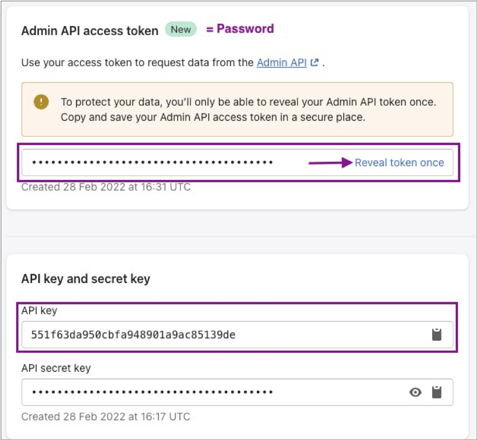Show the API secret key with eye icon
The width and height of the screenshot is (477, 440).
tap(415, 392)
